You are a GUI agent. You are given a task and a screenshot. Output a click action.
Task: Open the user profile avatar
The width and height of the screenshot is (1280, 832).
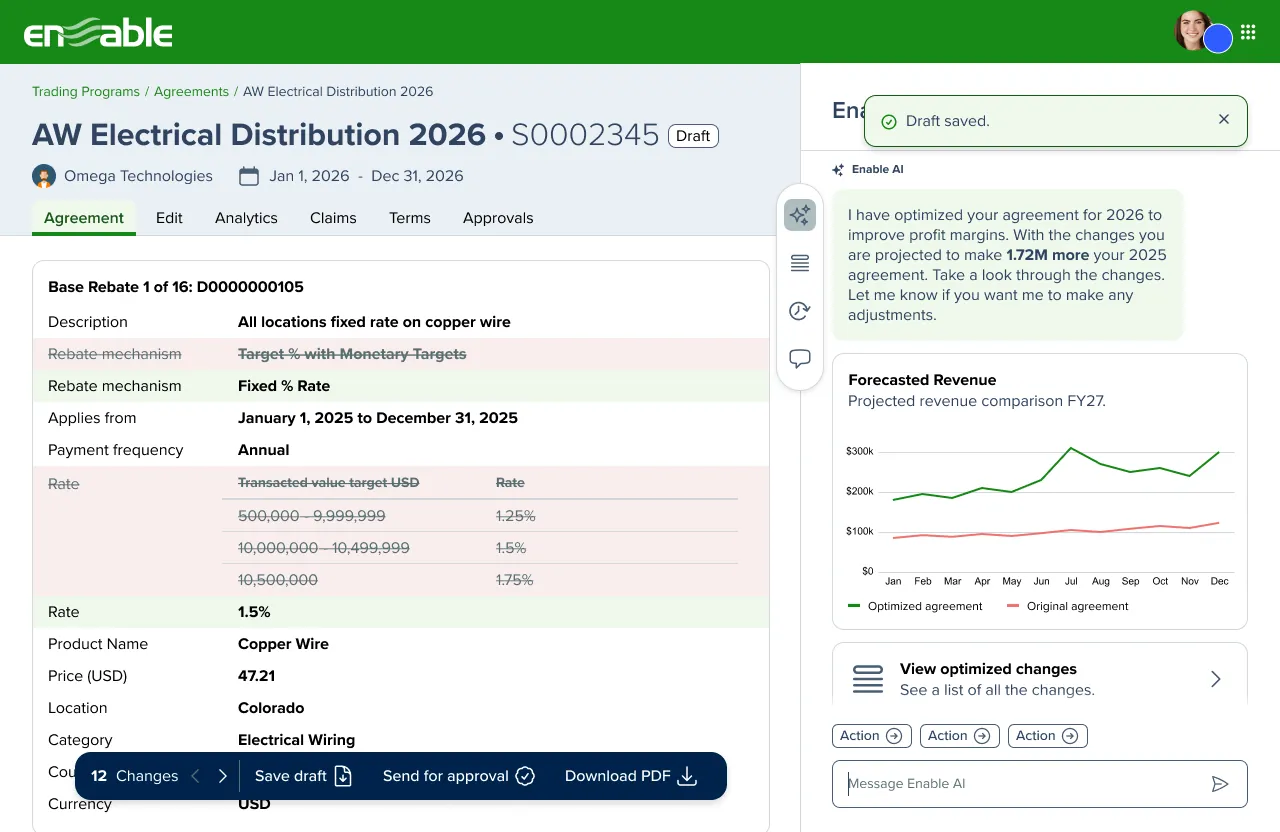(x=1193, y=31)
